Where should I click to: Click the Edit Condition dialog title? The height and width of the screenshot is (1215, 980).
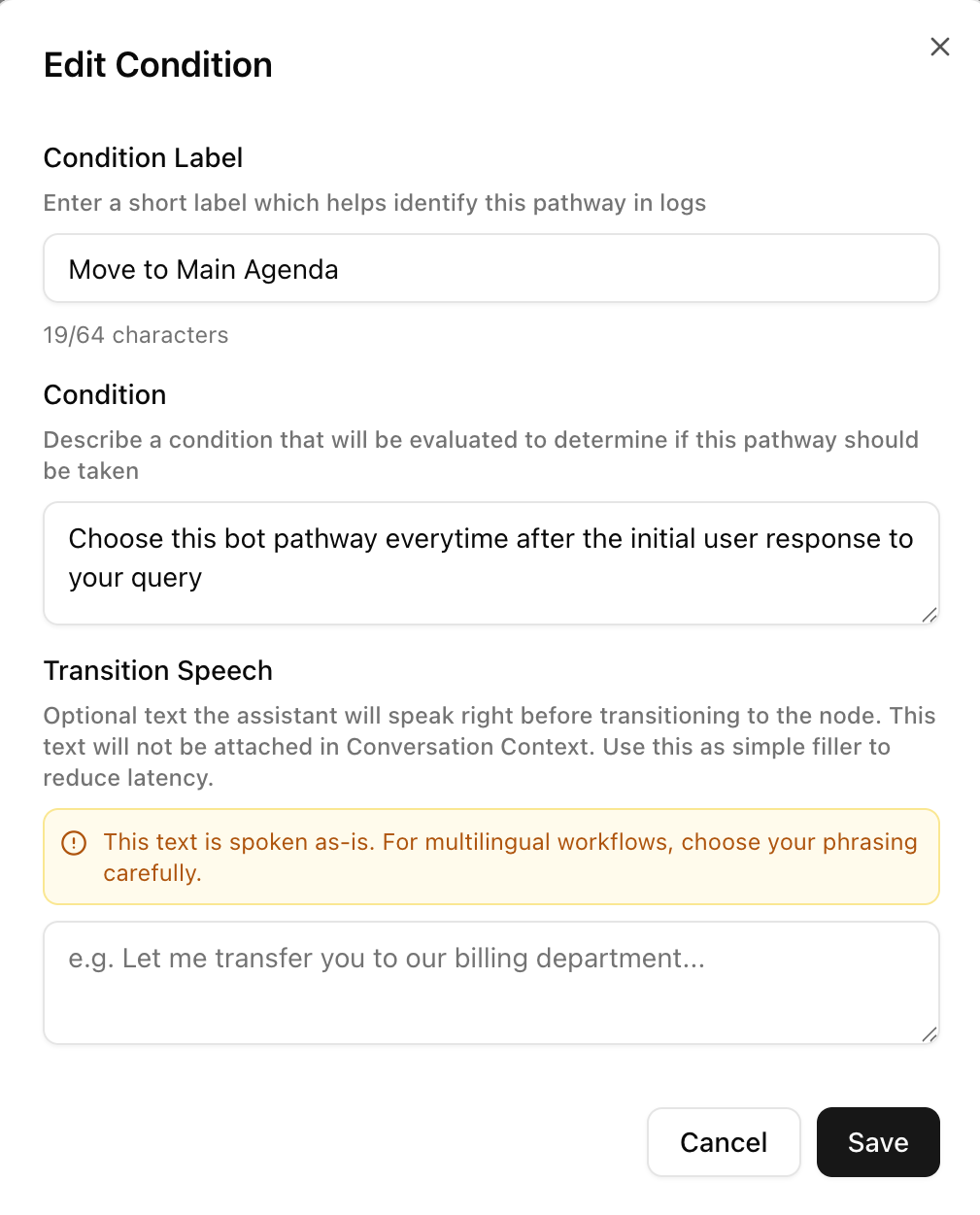[x=157, y=64]
